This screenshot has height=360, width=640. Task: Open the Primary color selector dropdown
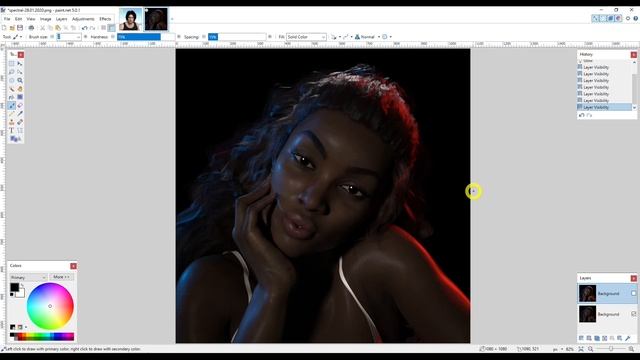28,277
